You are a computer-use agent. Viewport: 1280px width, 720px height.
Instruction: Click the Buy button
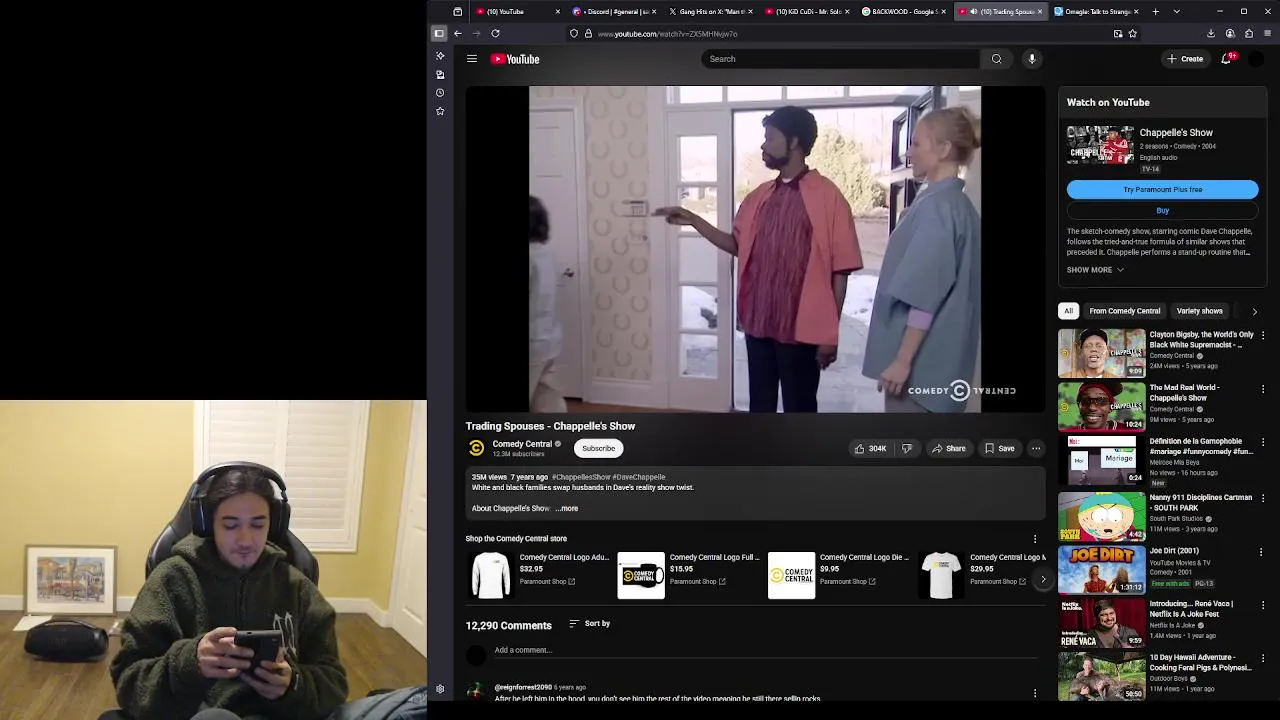[1162, 210]
